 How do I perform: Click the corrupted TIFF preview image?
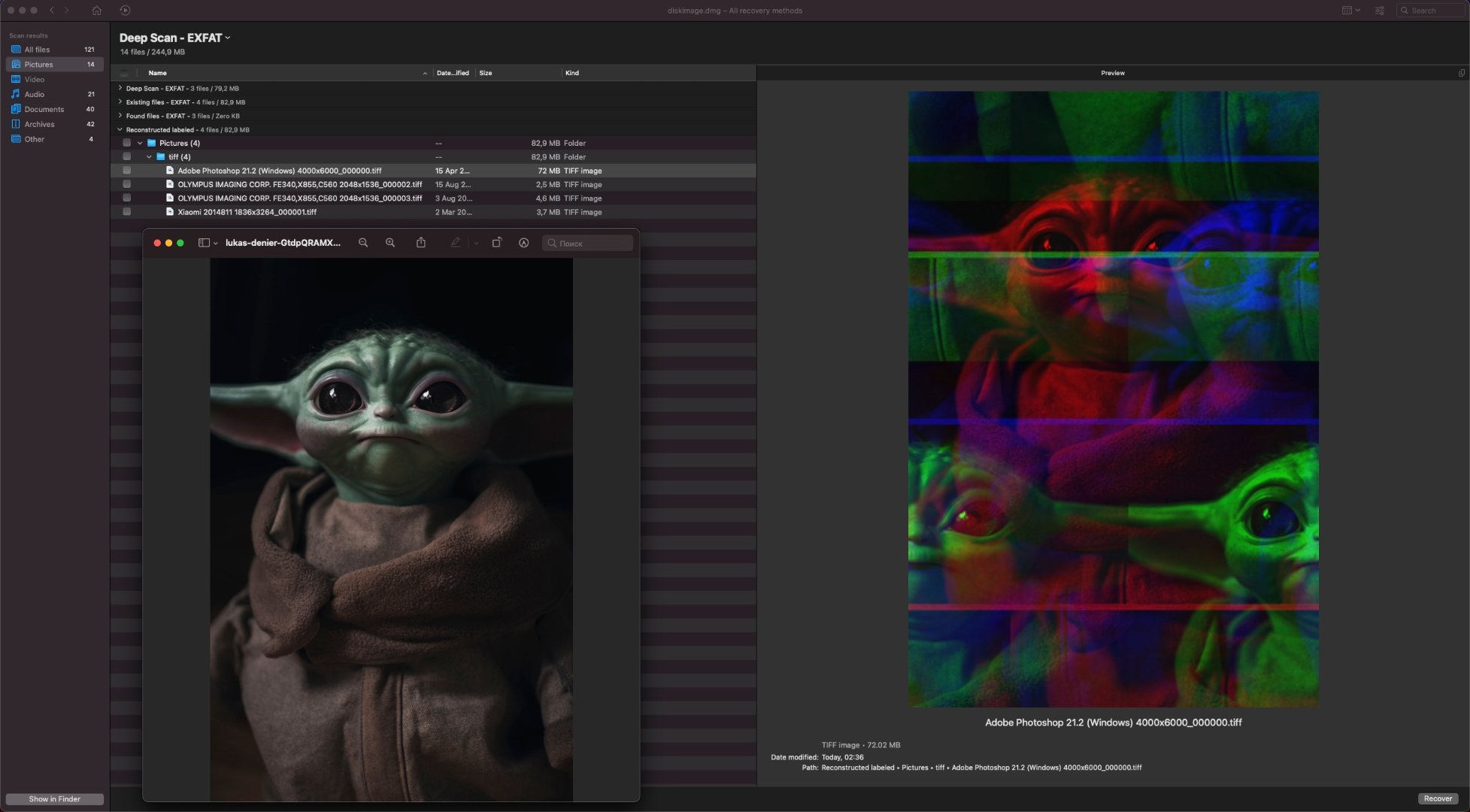click(x=1113, y=399)
